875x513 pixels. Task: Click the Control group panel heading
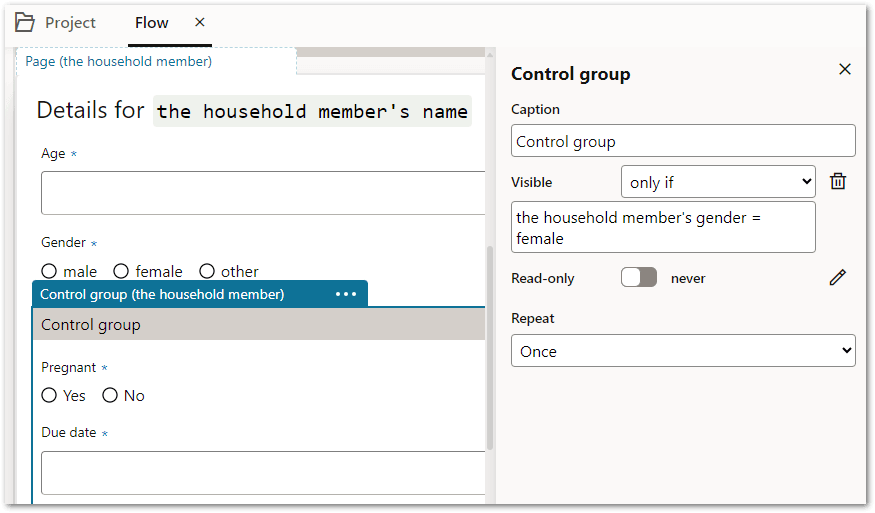(571, 74)
